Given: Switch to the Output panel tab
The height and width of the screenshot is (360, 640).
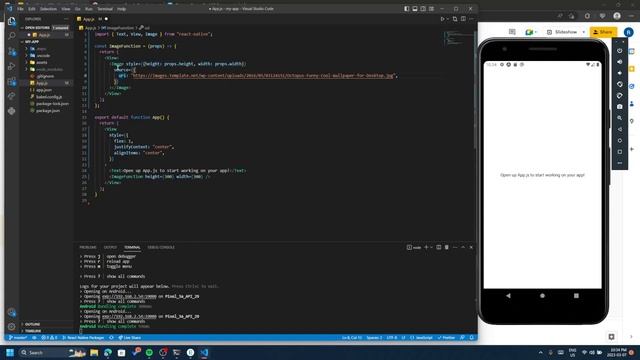Looking at the screenshot, I should (110, 247).
